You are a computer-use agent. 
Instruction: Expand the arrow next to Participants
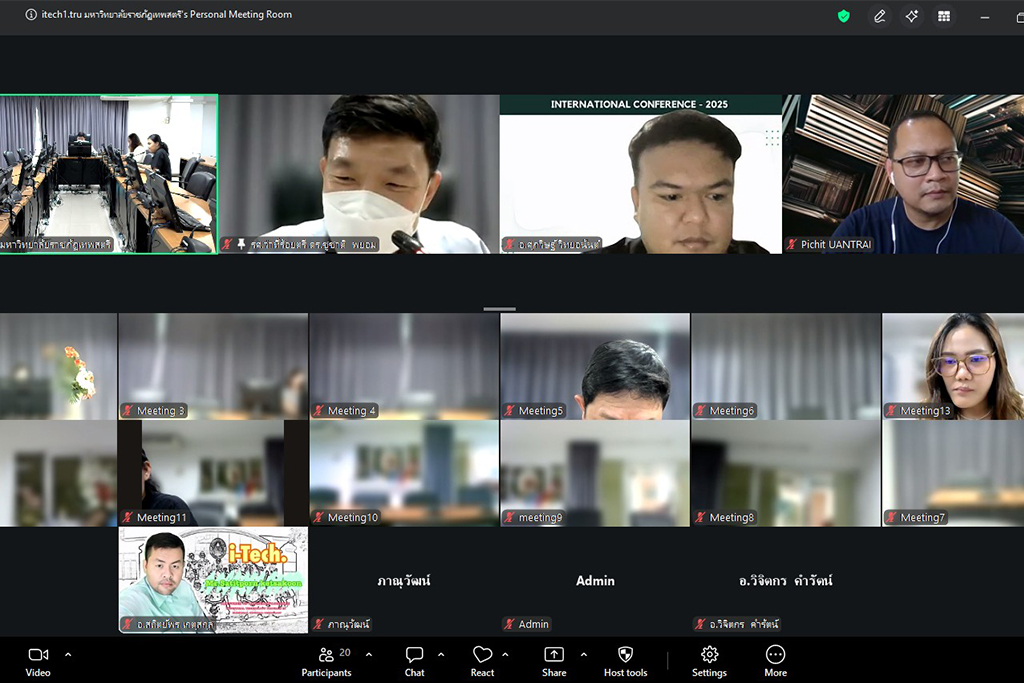[x=369, y=655]
